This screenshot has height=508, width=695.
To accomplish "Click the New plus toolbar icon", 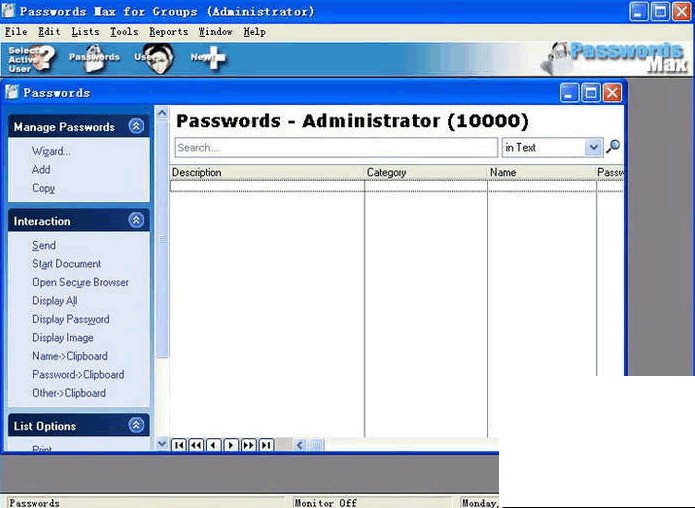I will pyautogui.click(x=208, y=57).
